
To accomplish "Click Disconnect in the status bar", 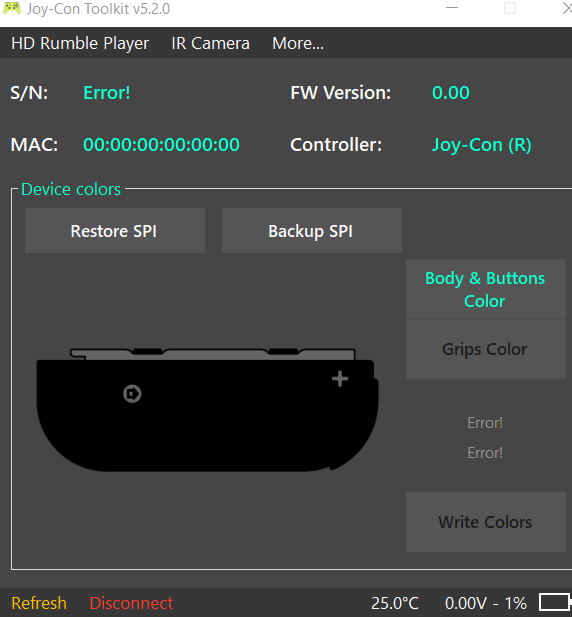I will [131, 603].
